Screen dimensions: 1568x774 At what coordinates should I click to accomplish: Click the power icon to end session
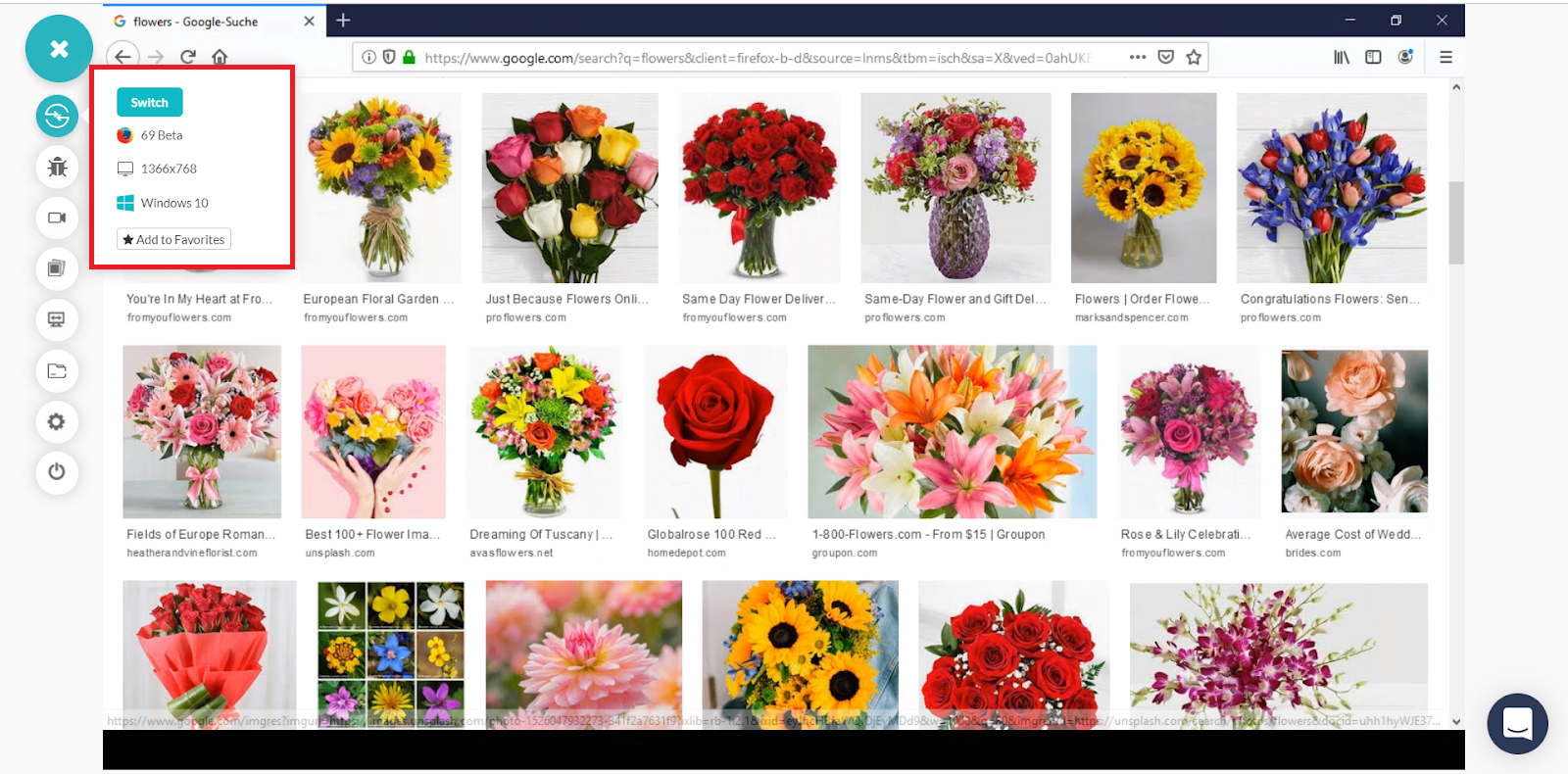point(57,472)
